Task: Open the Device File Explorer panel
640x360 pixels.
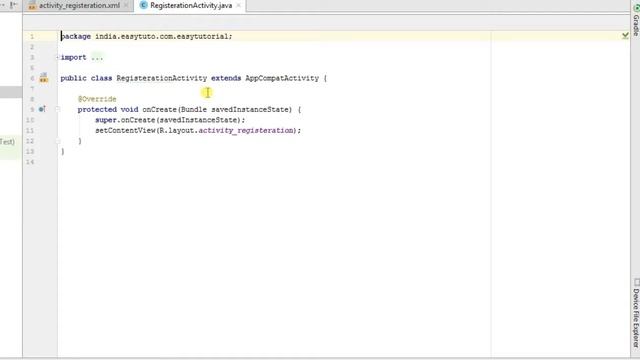Action: pyautogui.click(x=636, y=313)
